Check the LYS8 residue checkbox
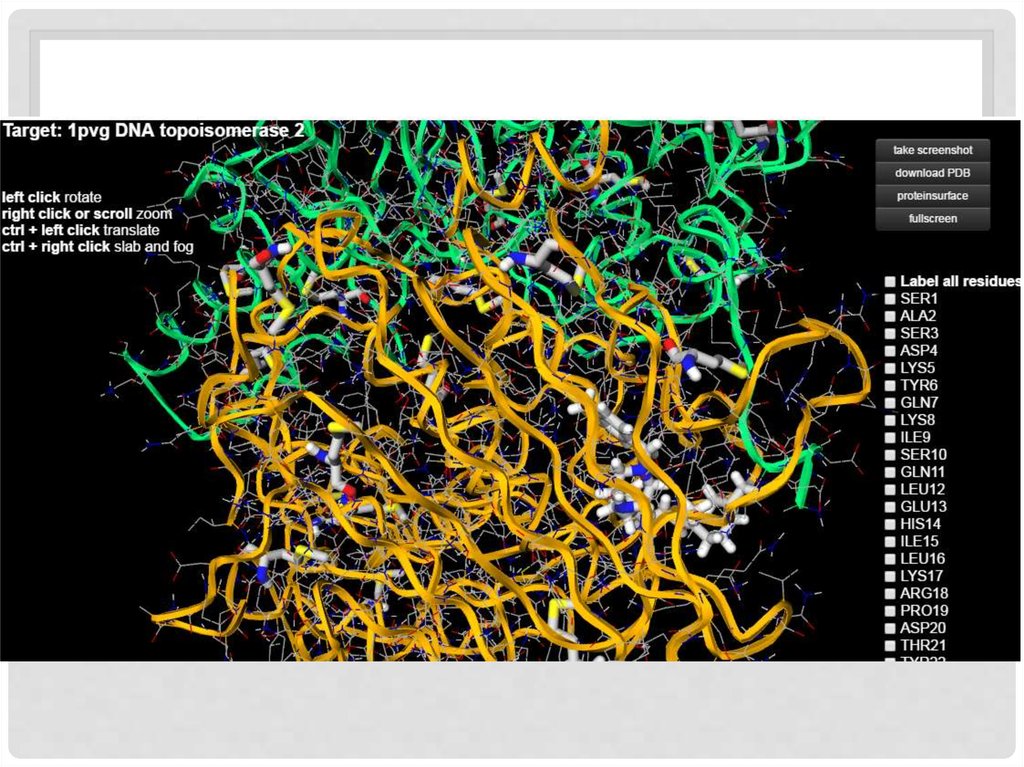The image size is (1024, 767). click(x=890, y=420)
